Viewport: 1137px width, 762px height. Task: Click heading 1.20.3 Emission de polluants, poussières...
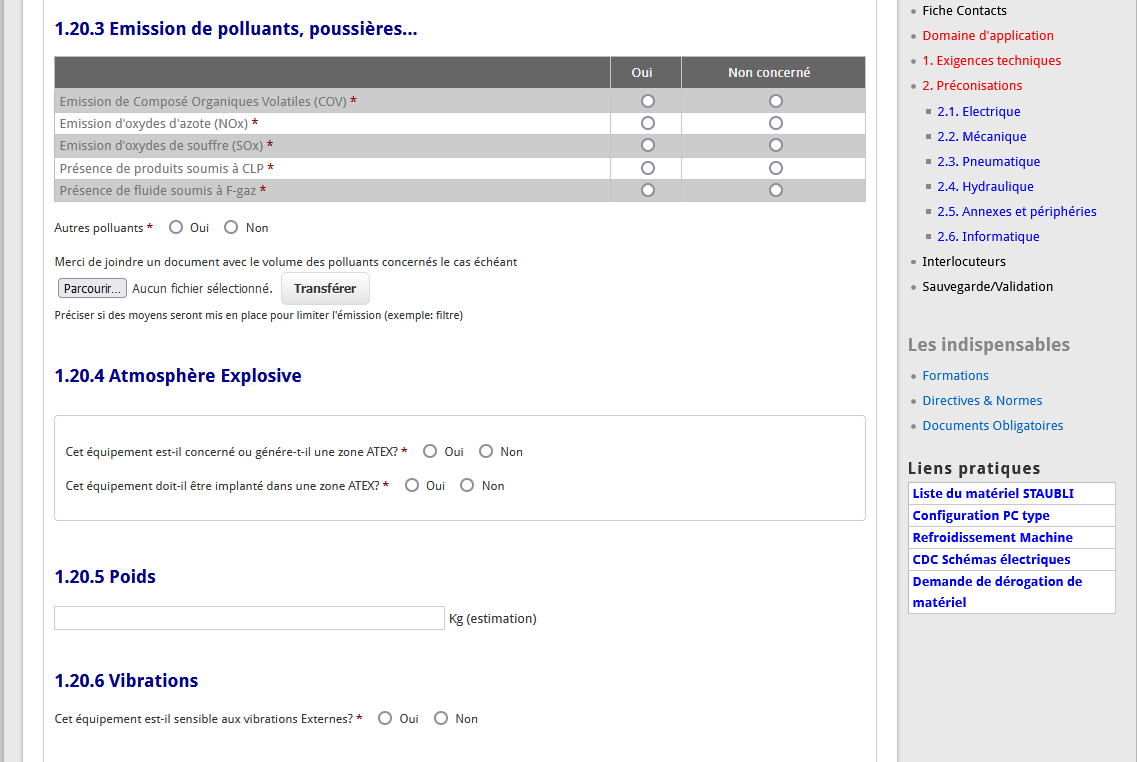point(236,29)
